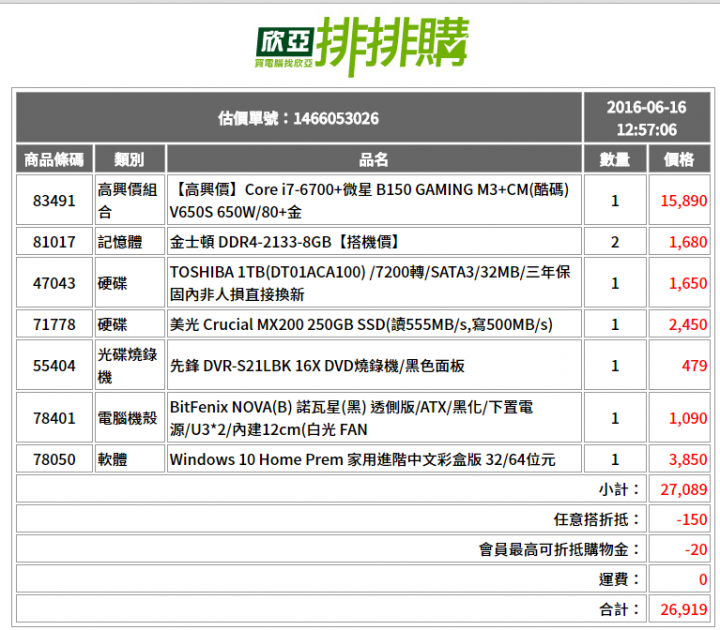Click the 欣亞 排排購 logo
The image size is (720, 630).
pyautogui.click(x=362, y=46)
